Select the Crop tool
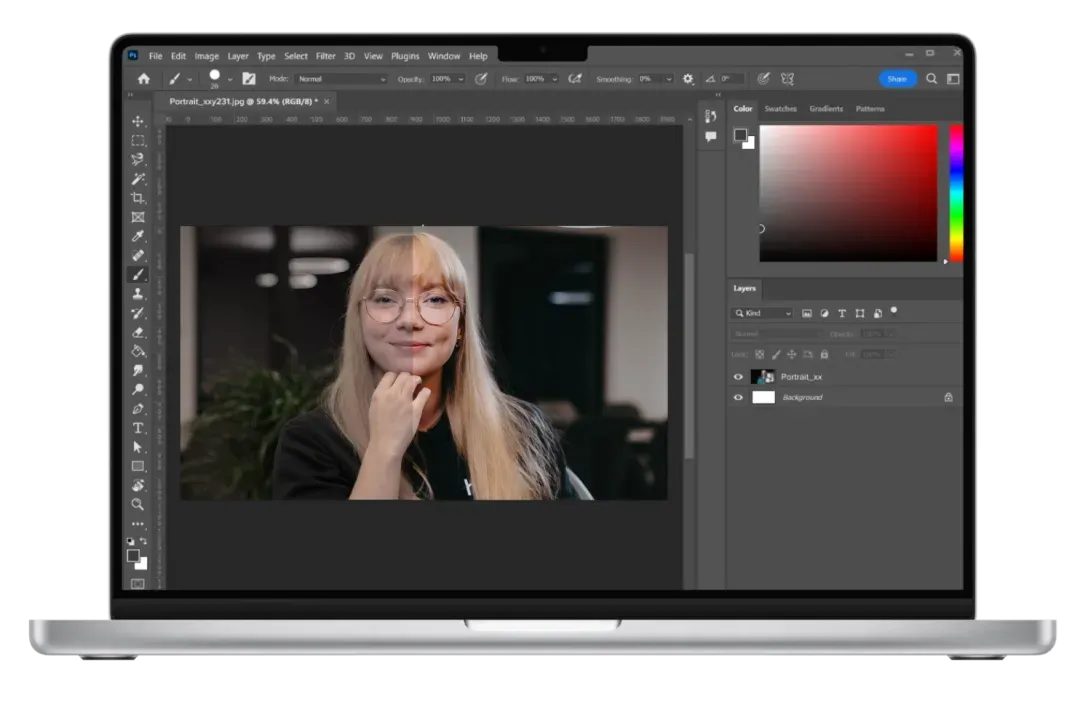The image size is (1080, 715). coord(138,198)
